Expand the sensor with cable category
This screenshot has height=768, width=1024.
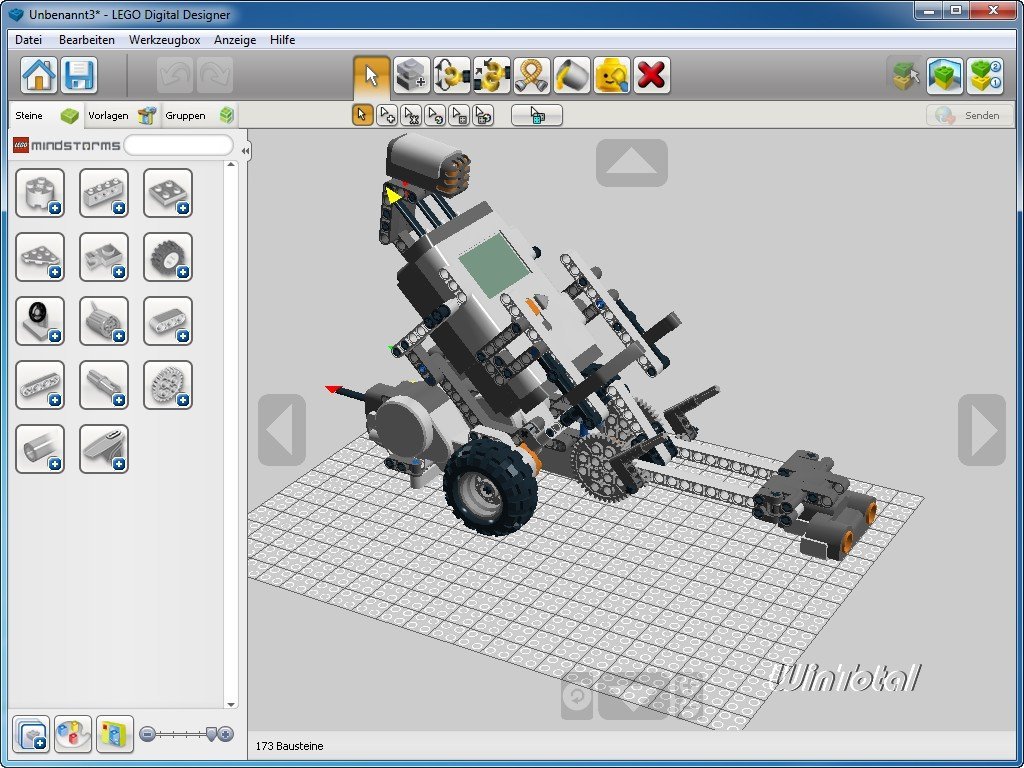(104, 449)
